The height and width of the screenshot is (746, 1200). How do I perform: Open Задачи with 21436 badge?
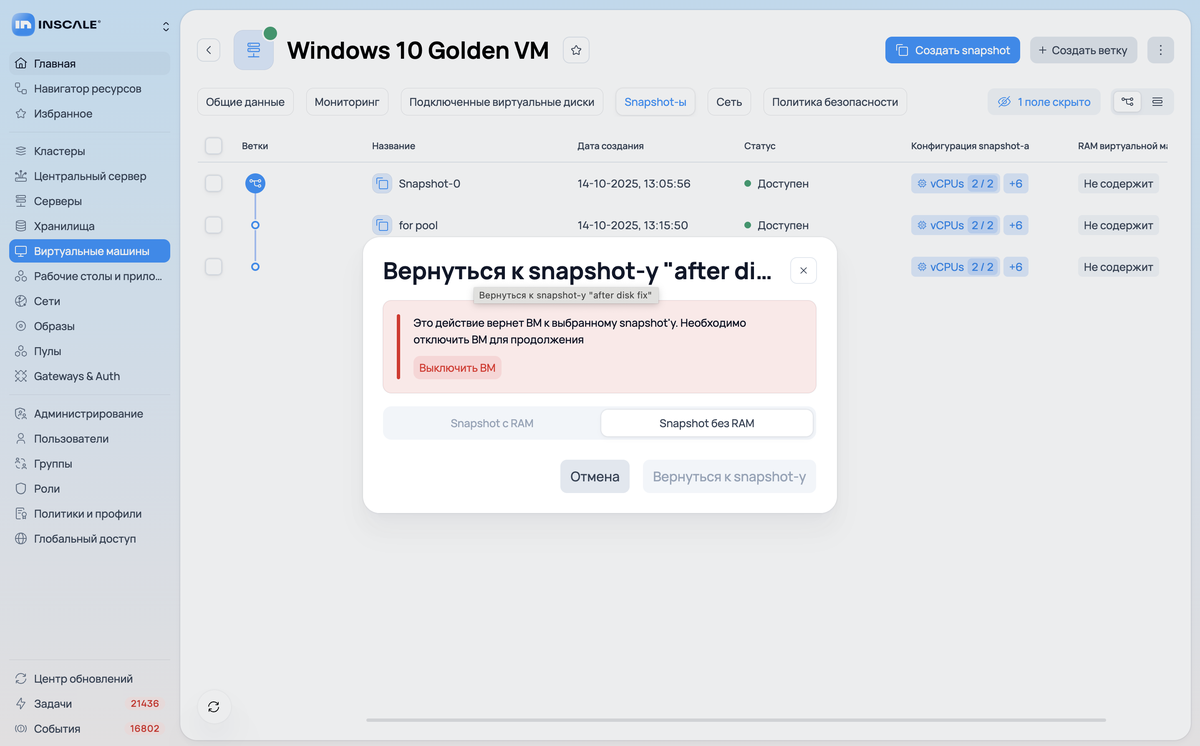tap(90, 704)
